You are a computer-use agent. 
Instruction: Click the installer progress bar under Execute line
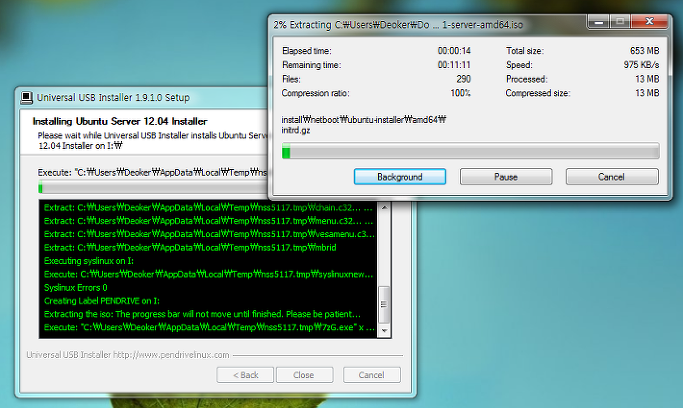[x=153, y=188]
